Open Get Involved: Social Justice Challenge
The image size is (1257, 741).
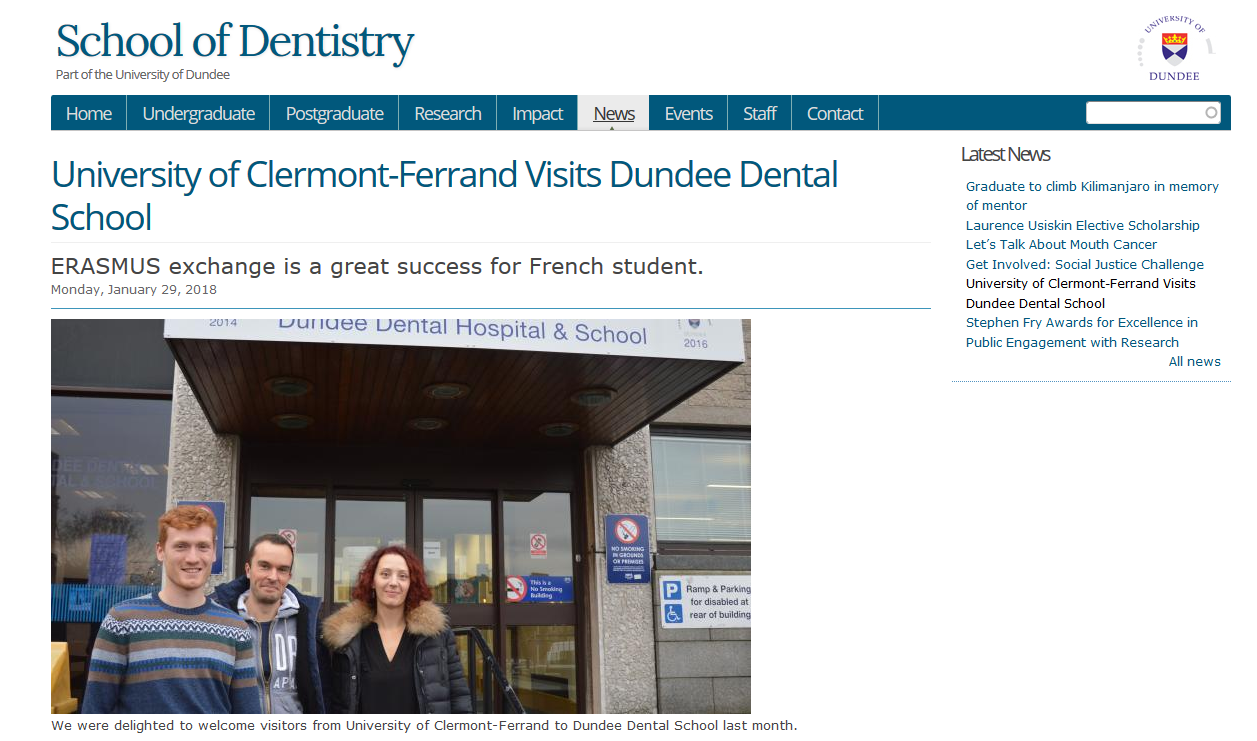(x=1085, y=264)
